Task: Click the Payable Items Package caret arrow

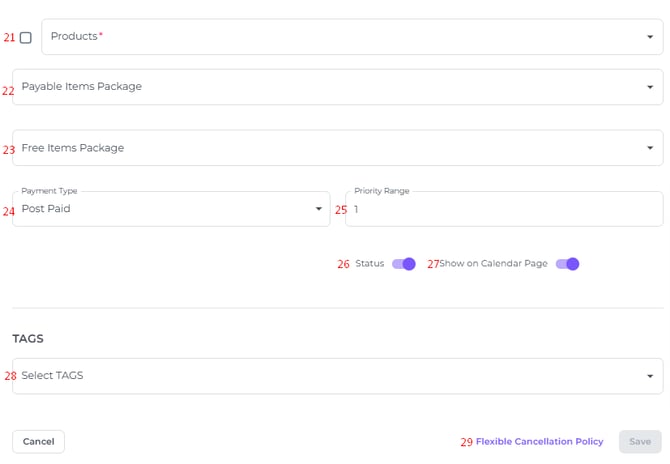Action: pos(650,88)
